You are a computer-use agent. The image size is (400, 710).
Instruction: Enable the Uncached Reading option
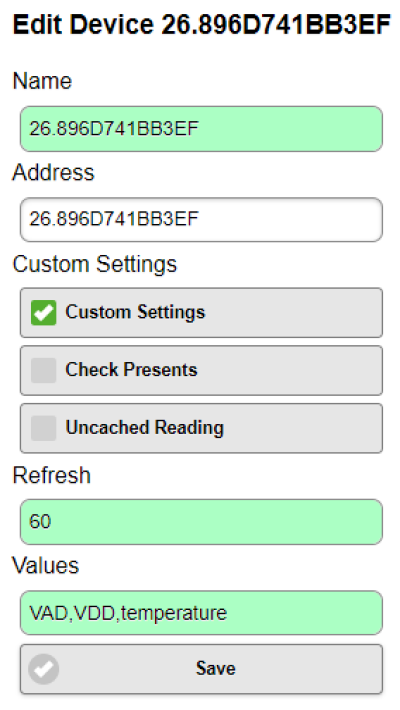(x=201, y=428)
